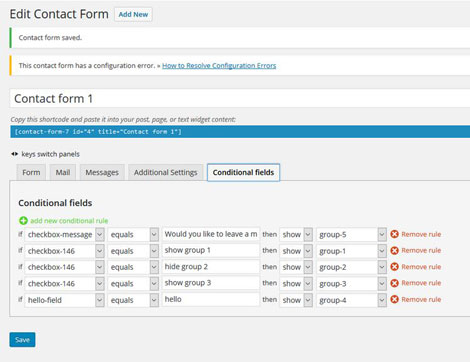Switch to the Form tab
The image size is (470, 362).
pyautogui.click(x=31, y=172)
